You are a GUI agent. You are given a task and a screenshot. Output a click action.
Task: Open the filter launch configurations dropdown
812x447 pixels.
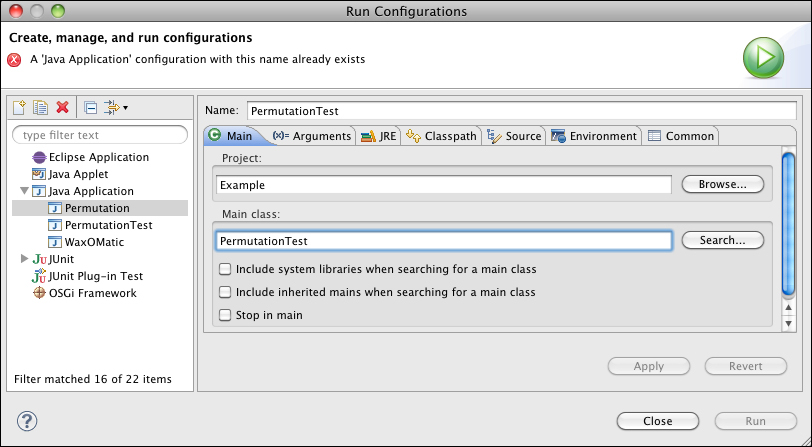(x=116, y=108)
